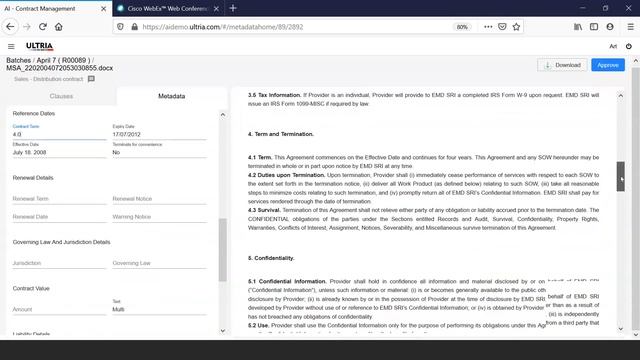
Task: Edit the Expiry Date field
Action: click(159, 134)
